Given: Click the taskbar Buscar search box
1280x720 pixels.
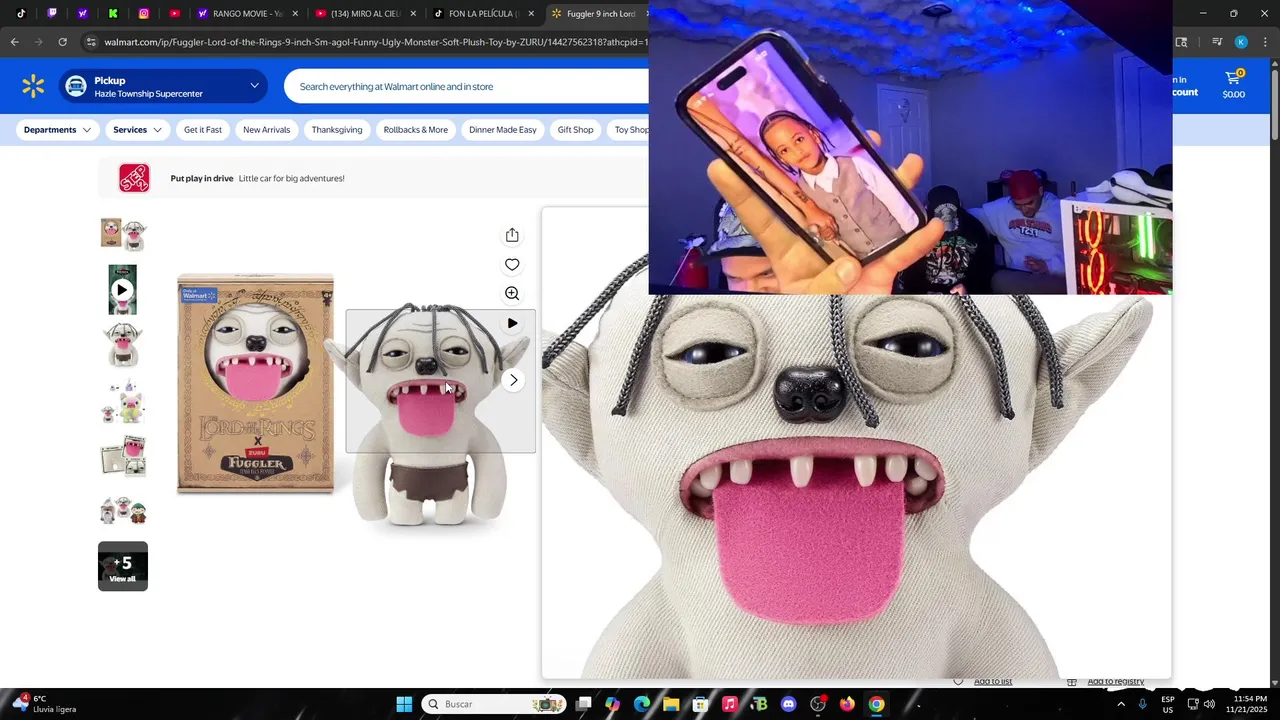Looking at the screenshot, I should 493,704.
